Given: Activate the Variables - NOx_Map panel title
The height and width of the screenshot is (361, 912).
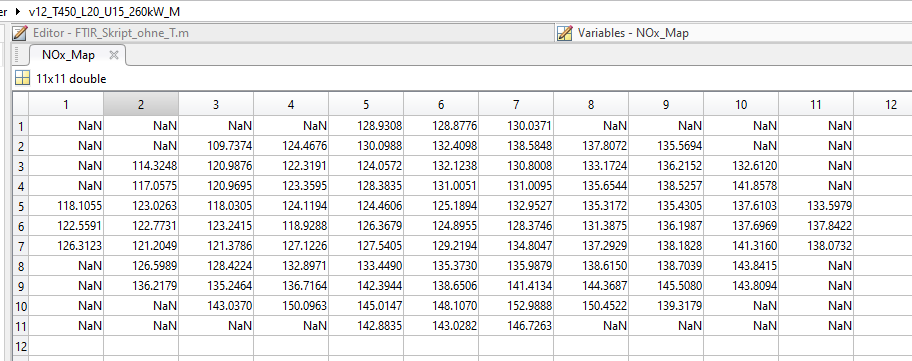Looking at the screenshot, I should tap(633, 33).
